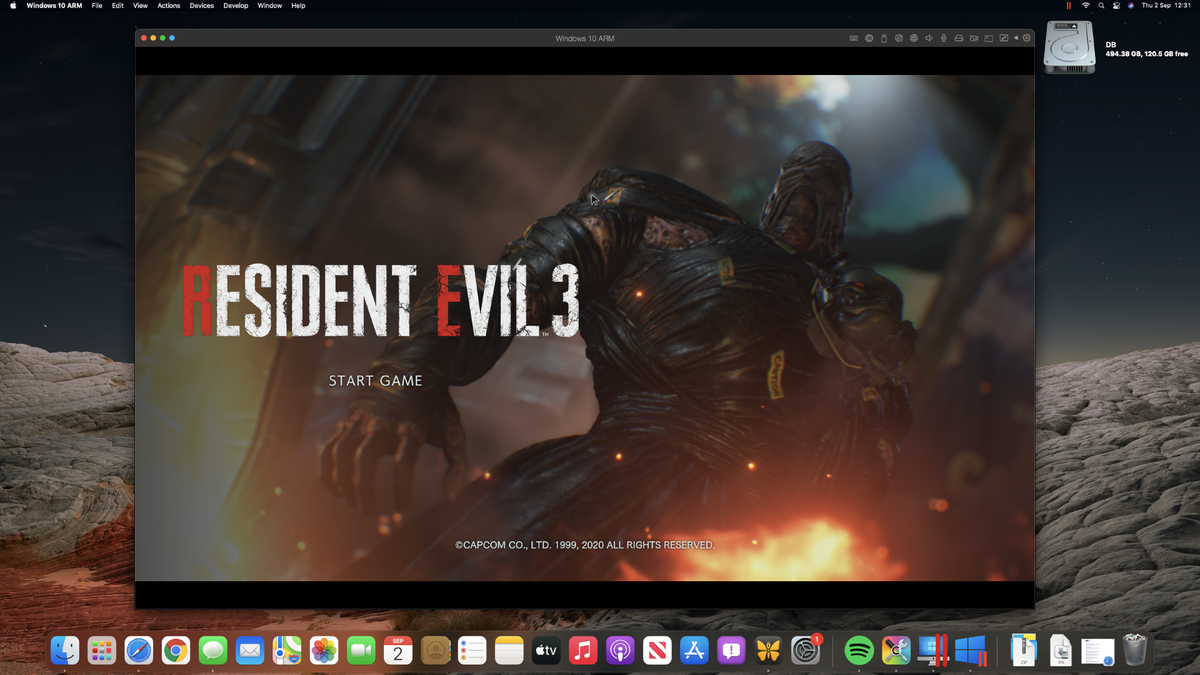This screenshot has width=1200, height=675.
Task: Open the Windows 10 ARM app menu
Action: pyautogui.click(x=54, y=5)
